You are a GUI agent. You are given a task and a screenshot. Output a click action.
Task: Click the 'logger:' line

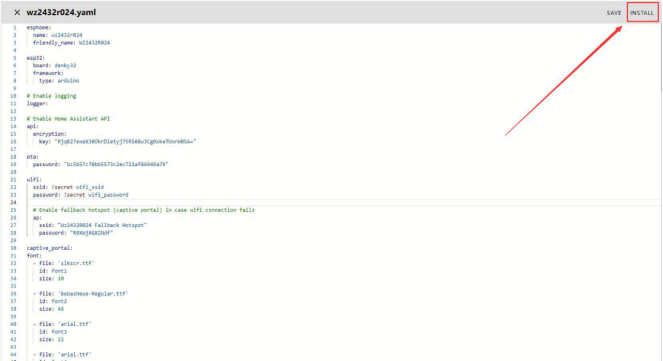[x=37, y=104]
